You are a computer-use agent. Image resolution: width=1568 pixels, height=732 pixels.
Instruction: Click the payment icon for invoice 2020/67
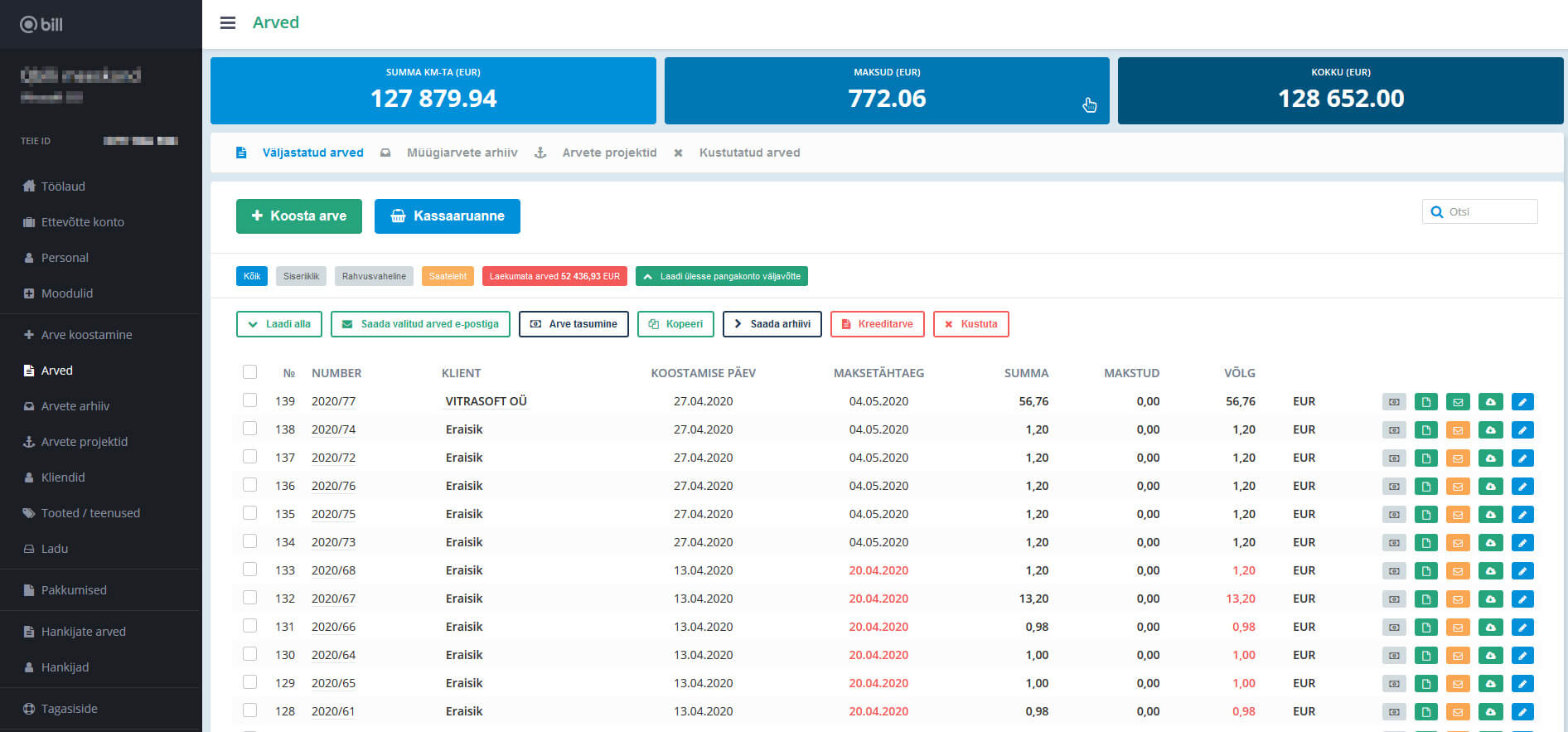(1394, 599)
